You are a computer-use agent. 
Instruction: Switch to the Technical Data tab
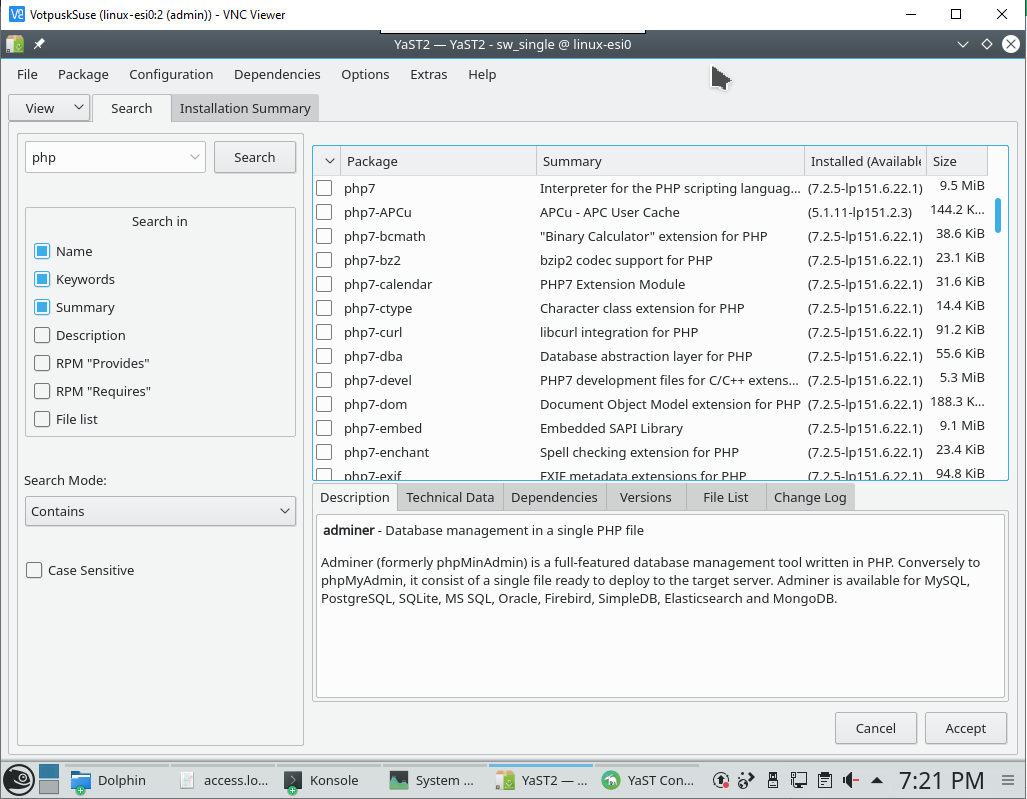pos(450,497)
